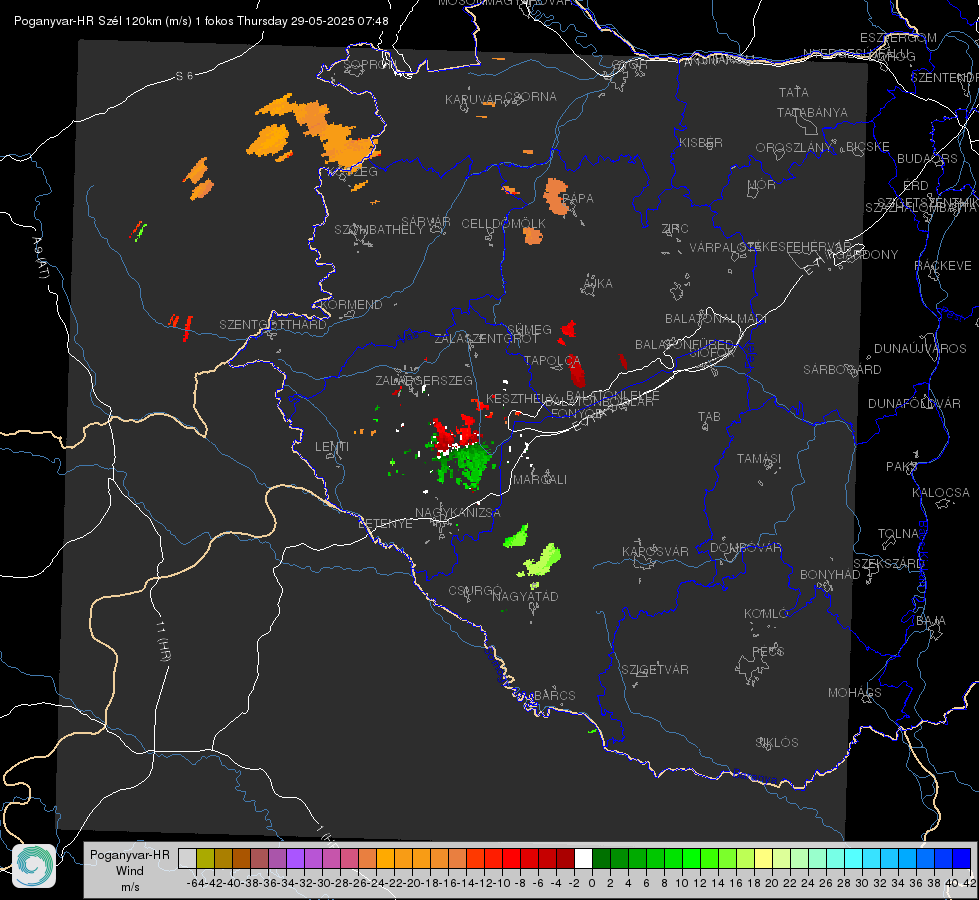979x900 pixels.
Task: Click the dark red legend swatch between -4 and -2
Action: [x=565, y=859]
